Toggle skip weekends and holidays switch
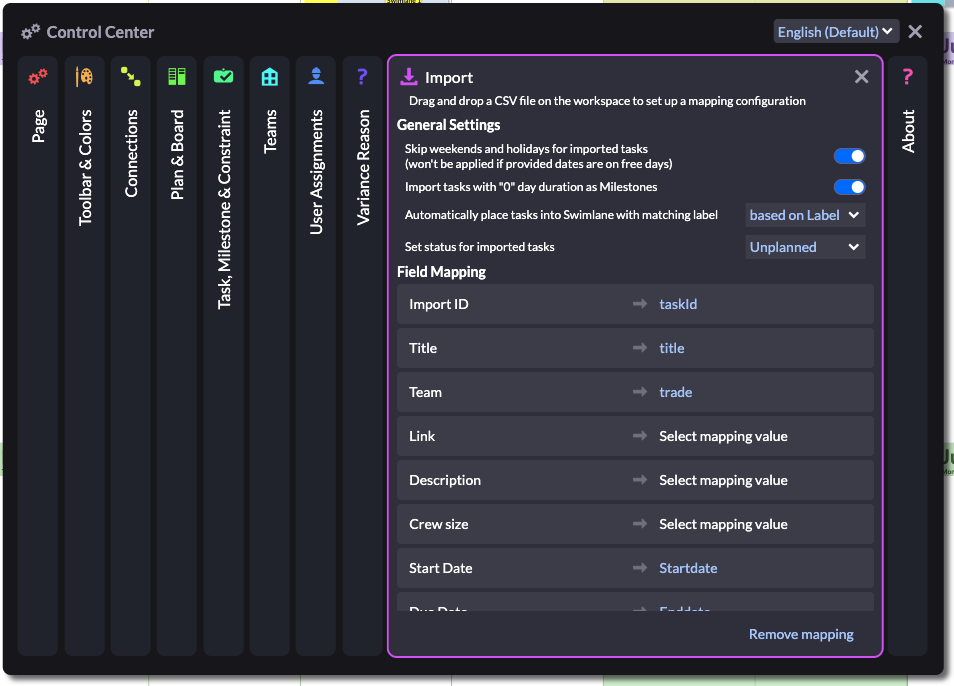This screenshot has width=954, height=686. pyautogui.click(x=849, y=156)
